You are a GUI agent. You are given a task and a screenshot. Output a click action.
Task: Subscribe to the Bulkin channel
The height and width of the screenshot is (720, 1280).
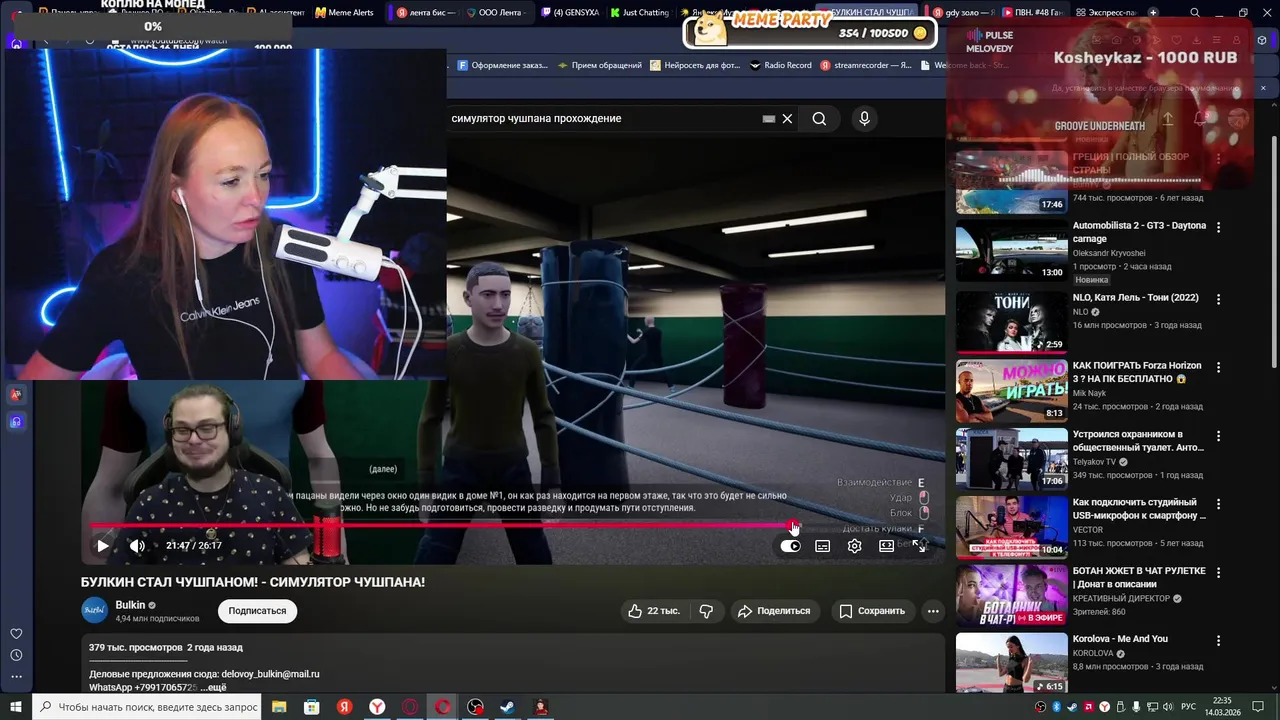coord(257,611)
